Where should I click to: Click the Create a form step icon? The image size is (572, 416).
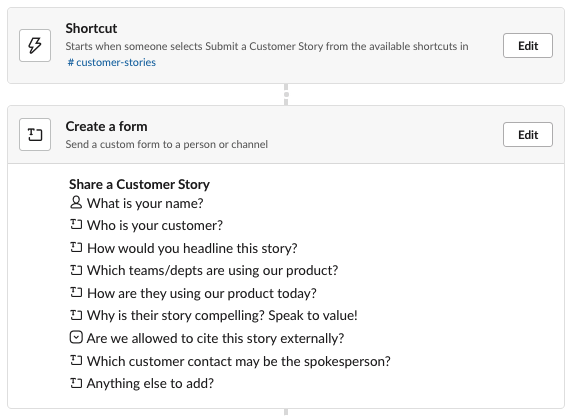(x=35, y=135)
